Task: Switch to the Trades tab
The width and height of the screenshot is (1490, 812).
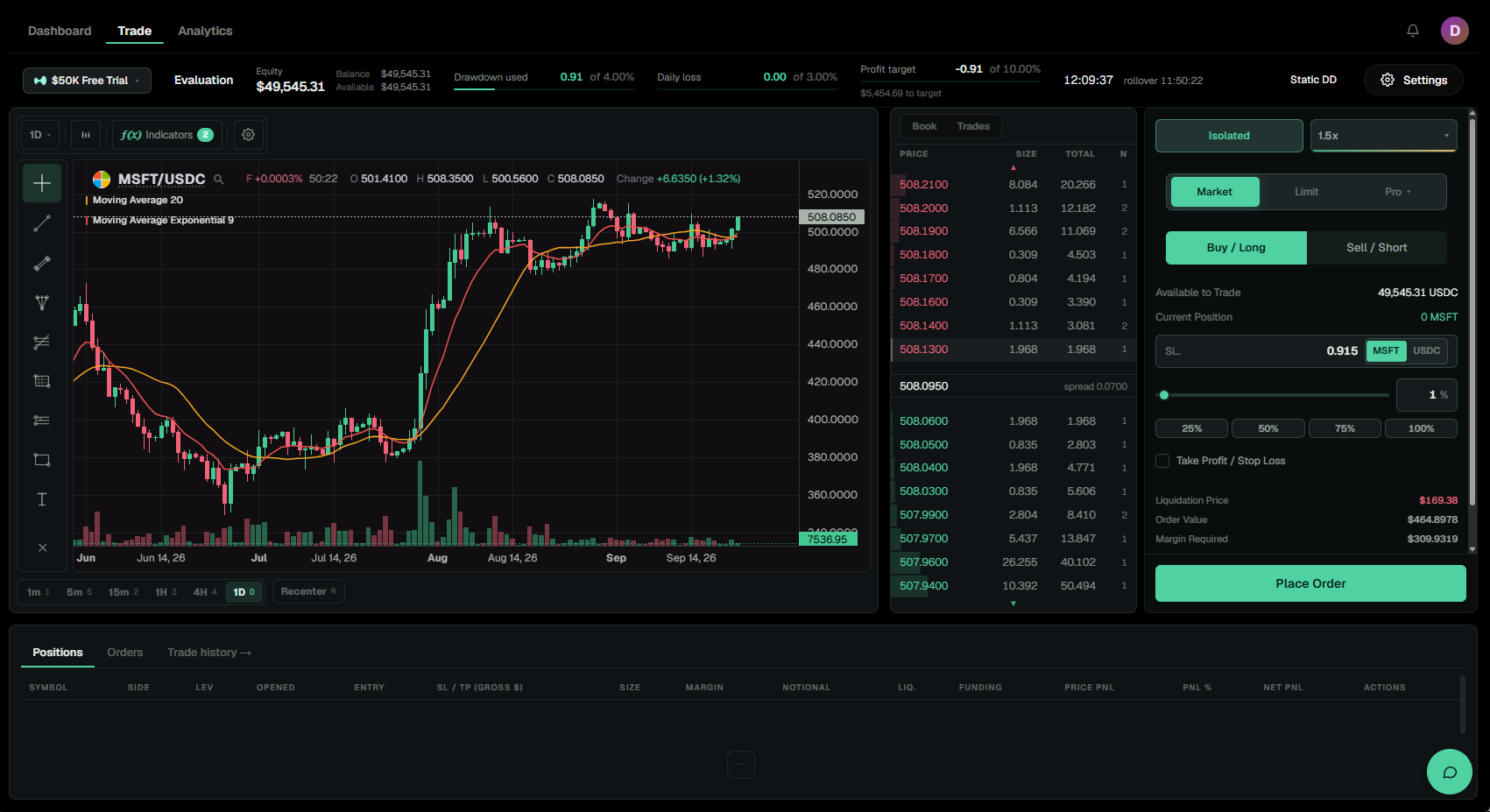Action: [x=973, y=126]
